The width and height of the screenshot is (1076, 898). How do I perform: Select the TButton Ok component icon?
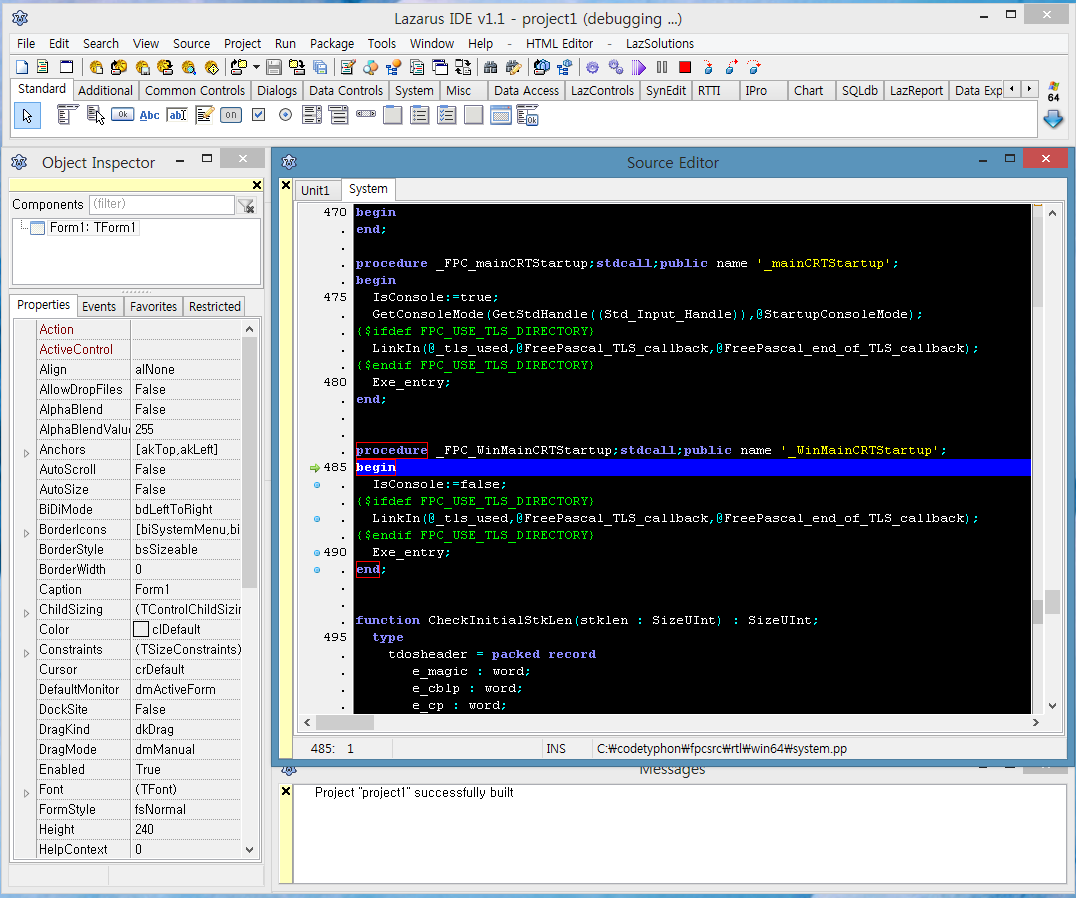[x=122, y=115]
